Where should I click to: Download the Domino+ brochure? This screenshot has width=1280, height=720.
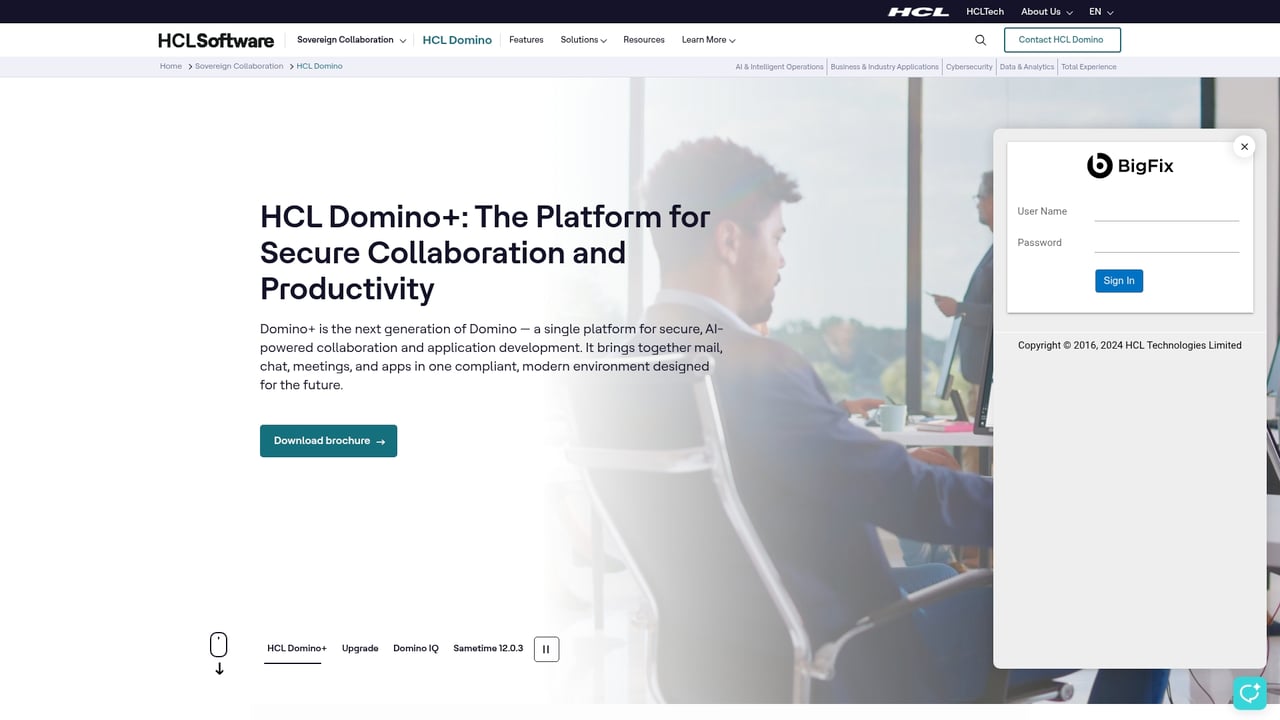[328, 440]
